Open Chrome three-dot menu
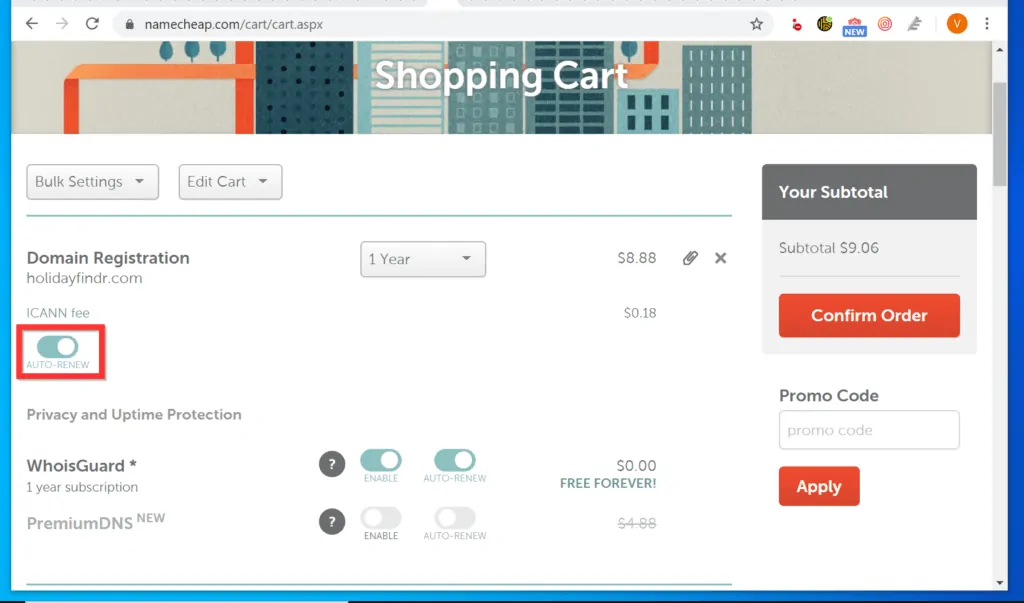 click(987, 24)
